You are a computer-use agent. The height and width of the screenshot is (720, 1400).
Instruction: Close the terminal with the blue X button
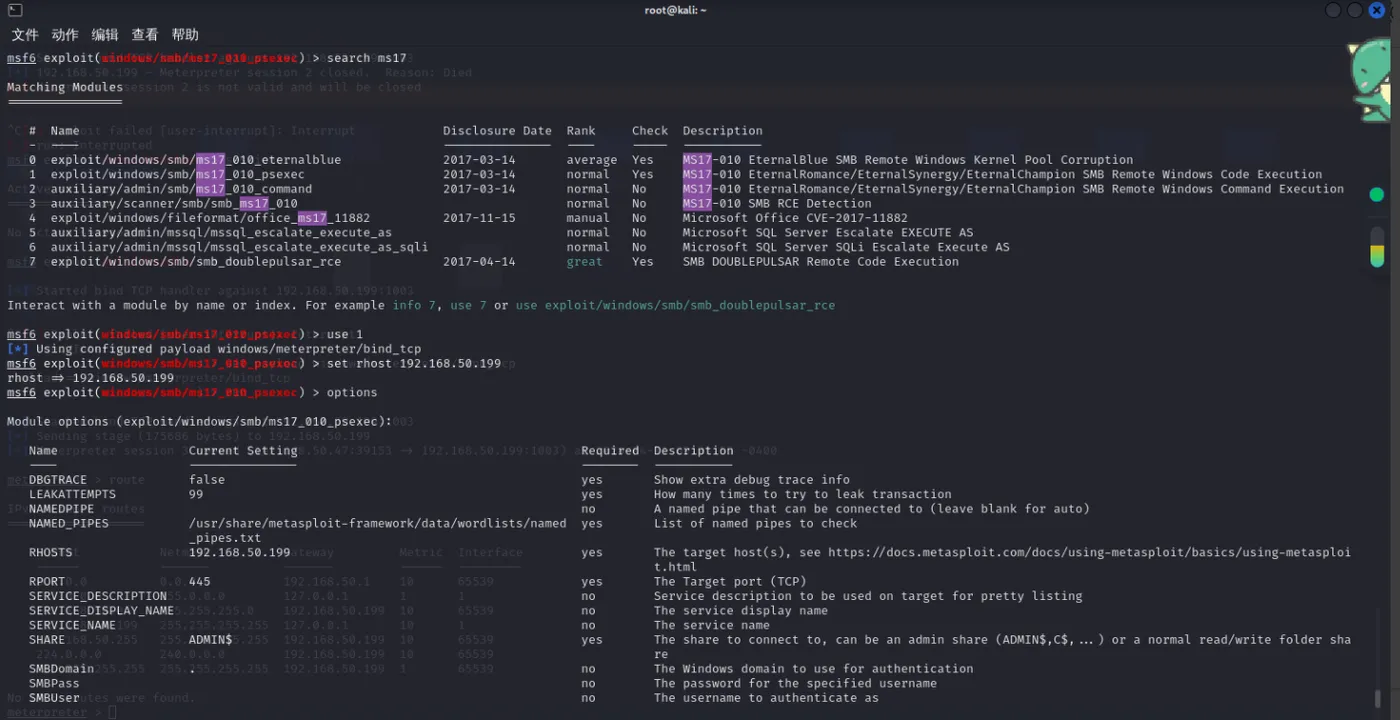pos(1378,10)
